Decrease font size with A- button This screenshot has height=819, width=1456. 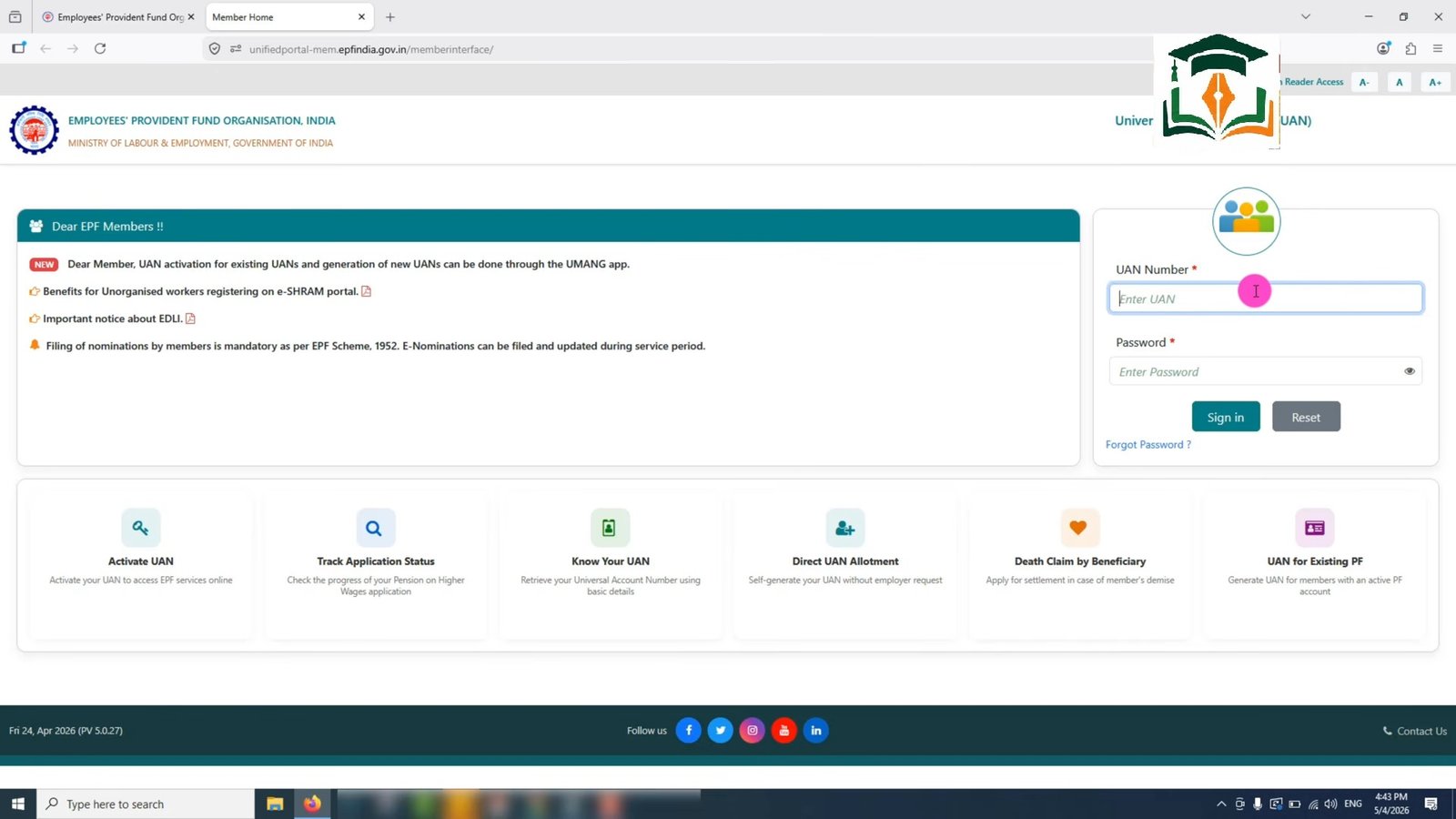click(x=1364, y=82)
